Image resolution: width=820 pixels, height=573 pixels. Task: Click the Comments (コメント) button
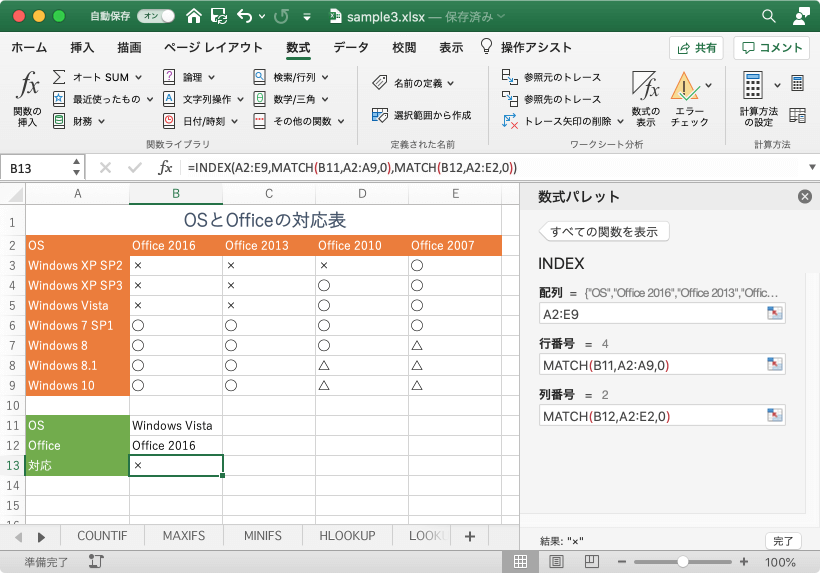pyautogui.click(x=772, y=48)
